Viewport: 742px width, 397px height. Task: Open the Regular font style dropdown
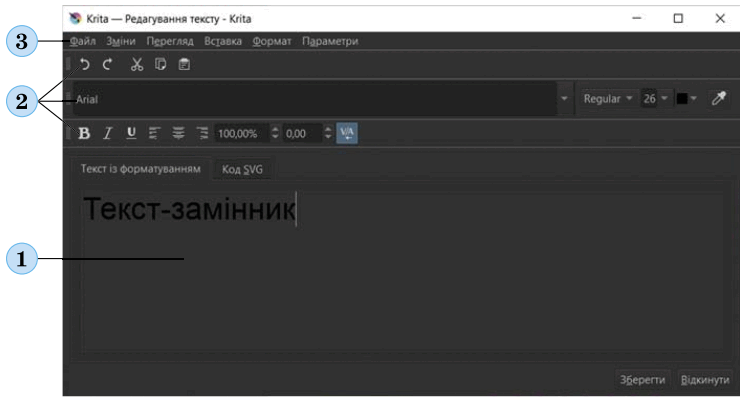[x=608, y=99]
